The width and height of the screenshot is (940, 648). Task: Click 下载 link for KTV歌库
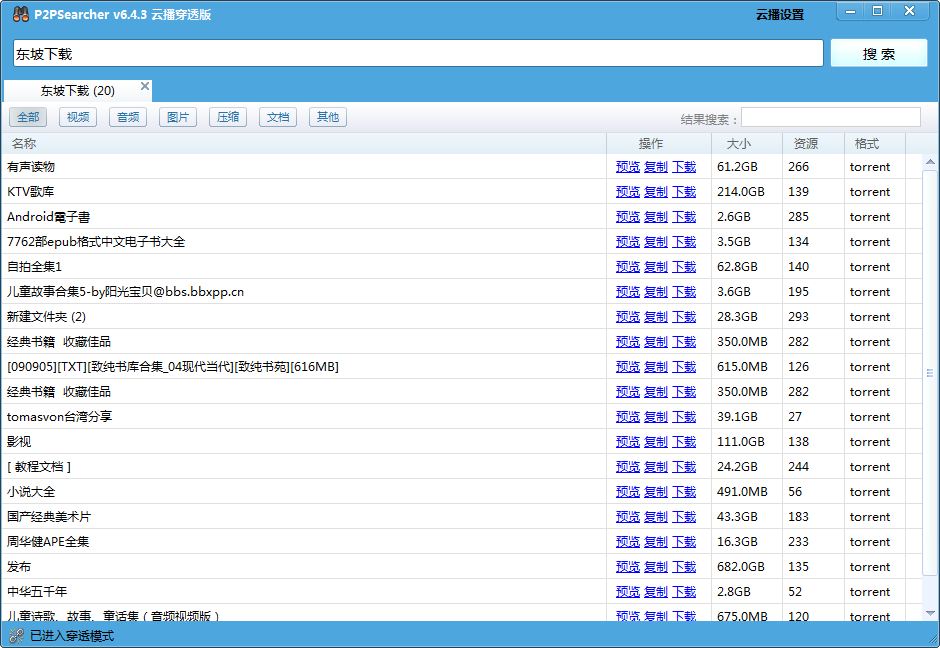(684, 192)
